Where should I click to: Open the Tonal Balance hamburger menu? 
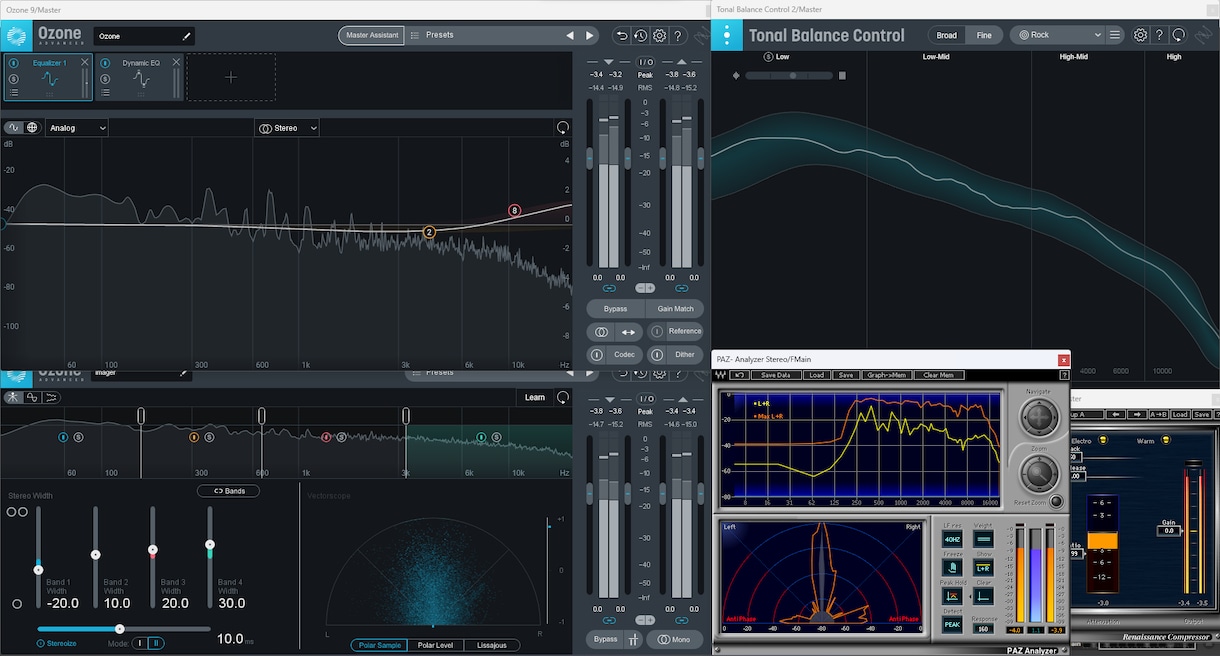pos(1114,35)
